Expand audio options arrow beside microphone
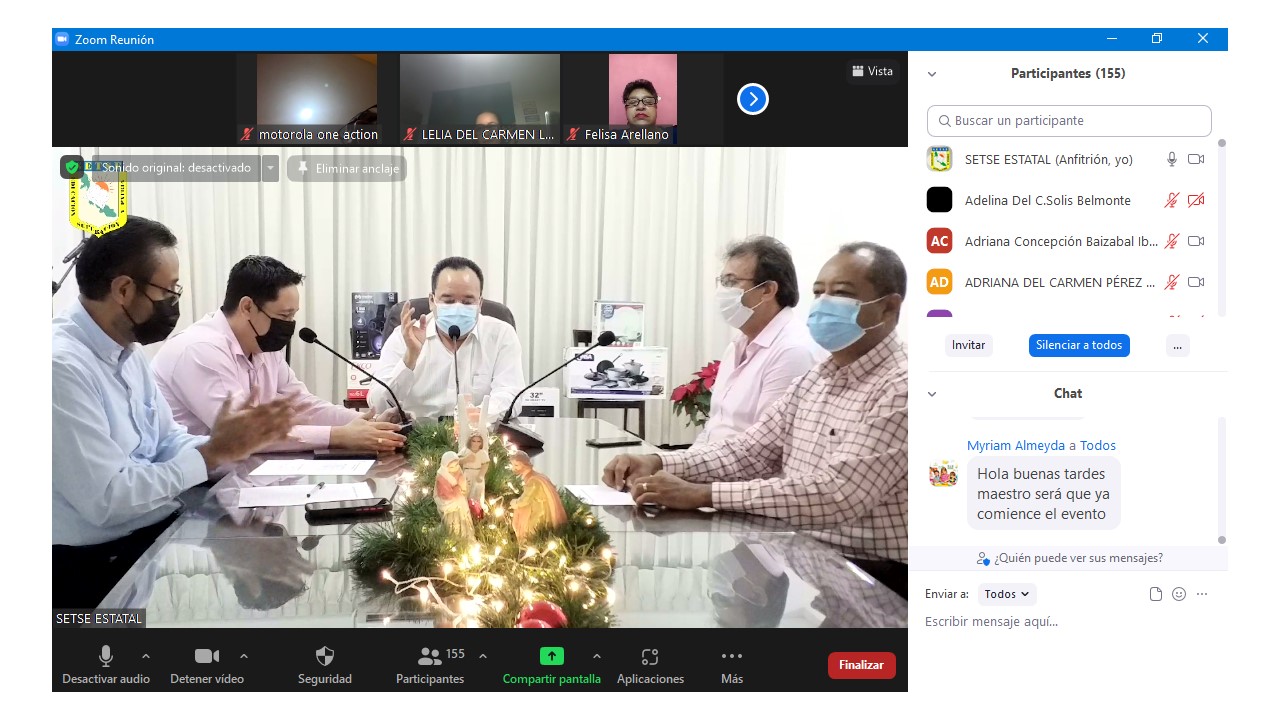 point(146,656)
